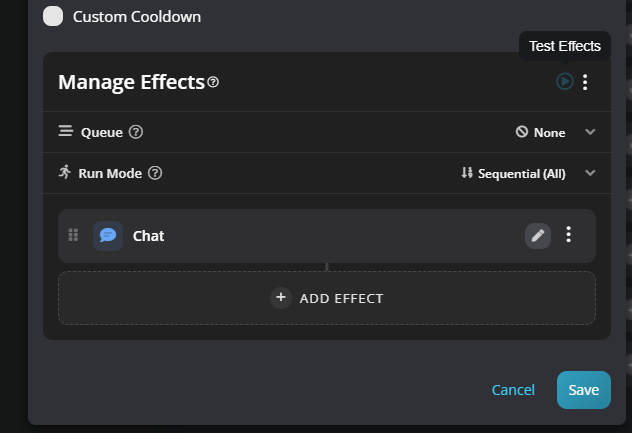Change the Sequential (All) run mode selection
The image size is (632, 433).
click(513, 173)
